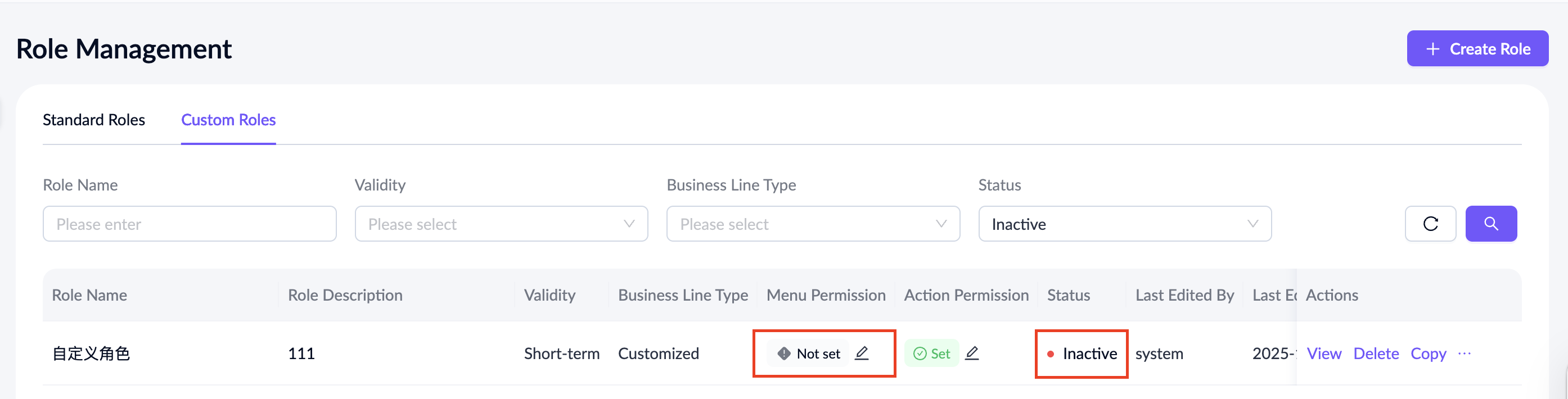Image resolution: width=1568 pixels, height=399 pixels.
Task: Click the Not set warning badge
Action: point(809,353)
